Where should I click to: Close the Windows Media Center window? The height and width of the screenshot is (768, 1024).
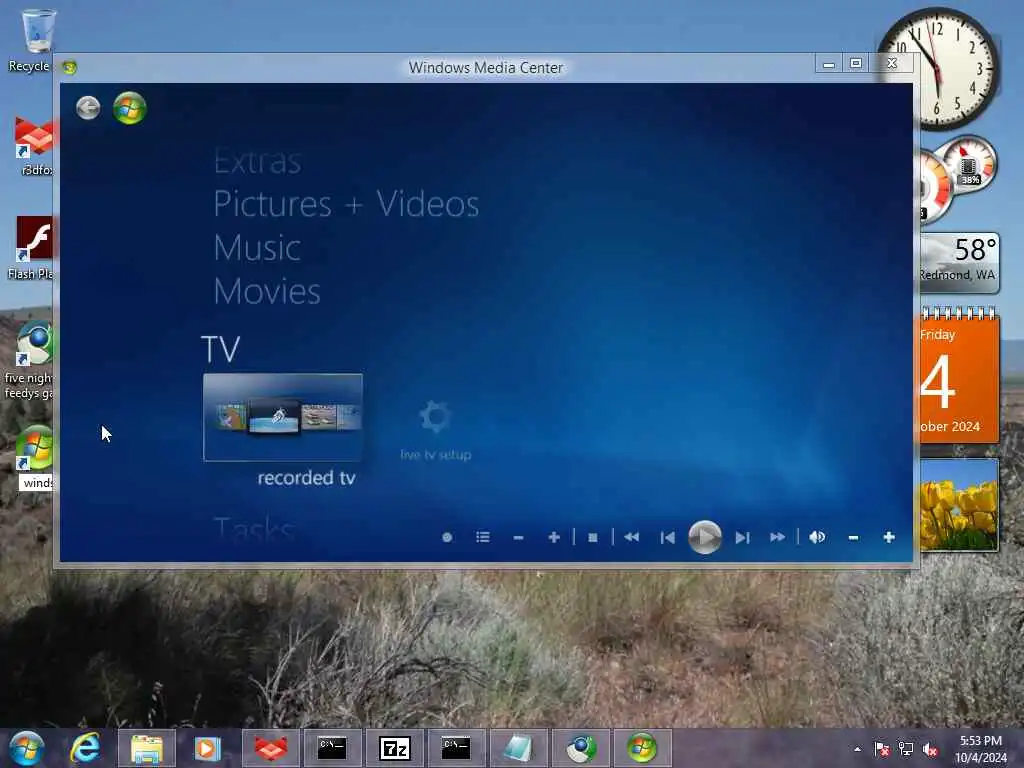(891, 63)
